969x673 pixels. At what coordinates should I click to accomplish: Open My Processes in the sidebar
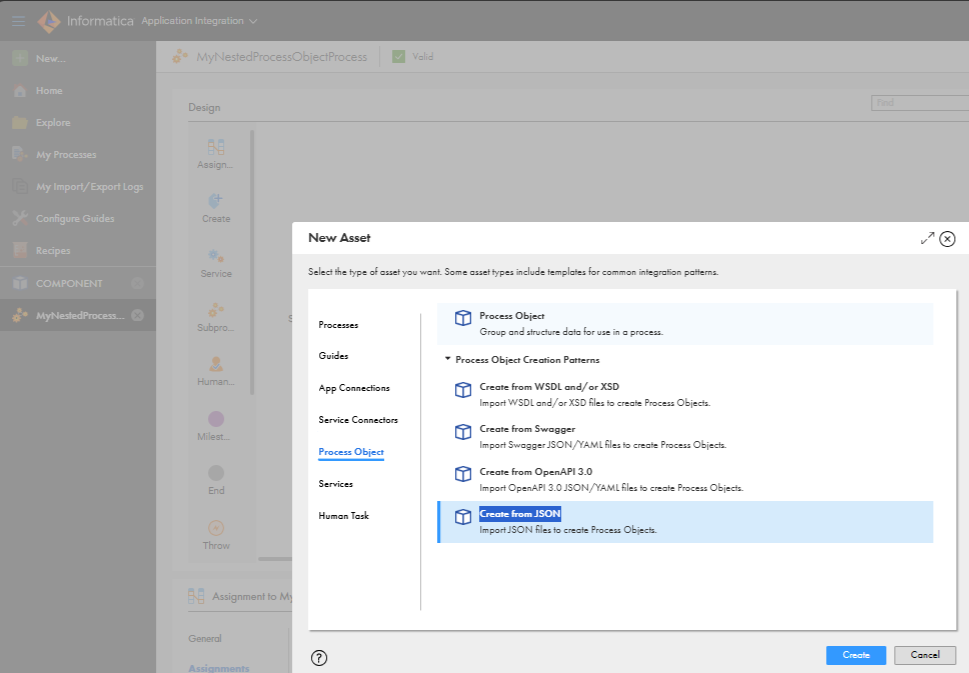(x=66, y=154)
